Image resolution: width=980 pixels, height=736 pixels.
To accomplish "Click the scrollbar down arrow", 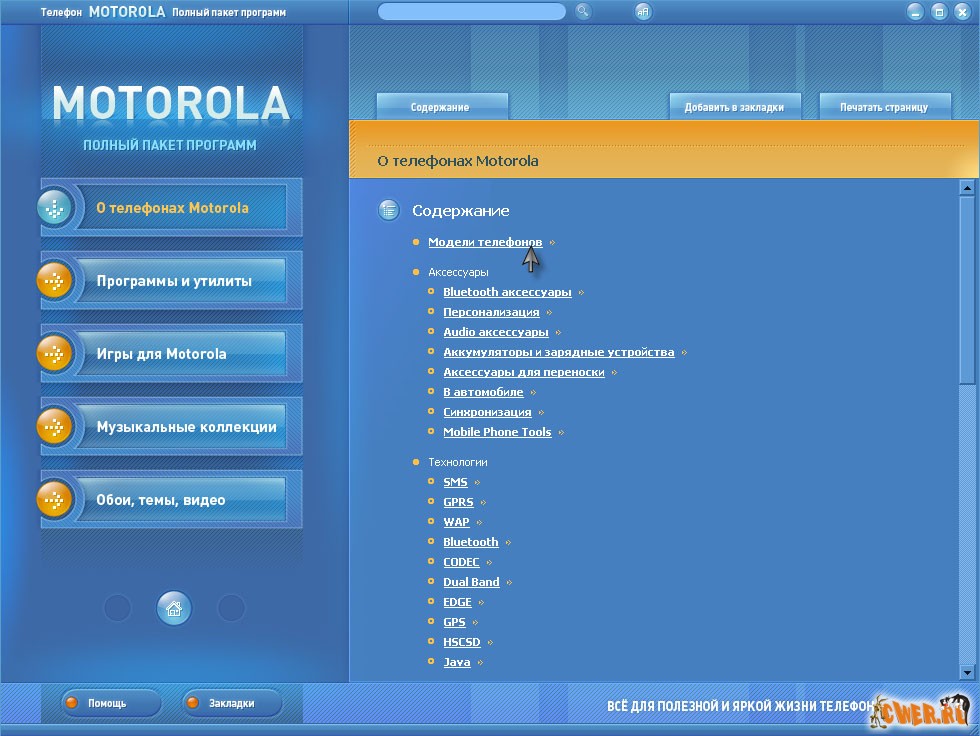I will [966, 673].
